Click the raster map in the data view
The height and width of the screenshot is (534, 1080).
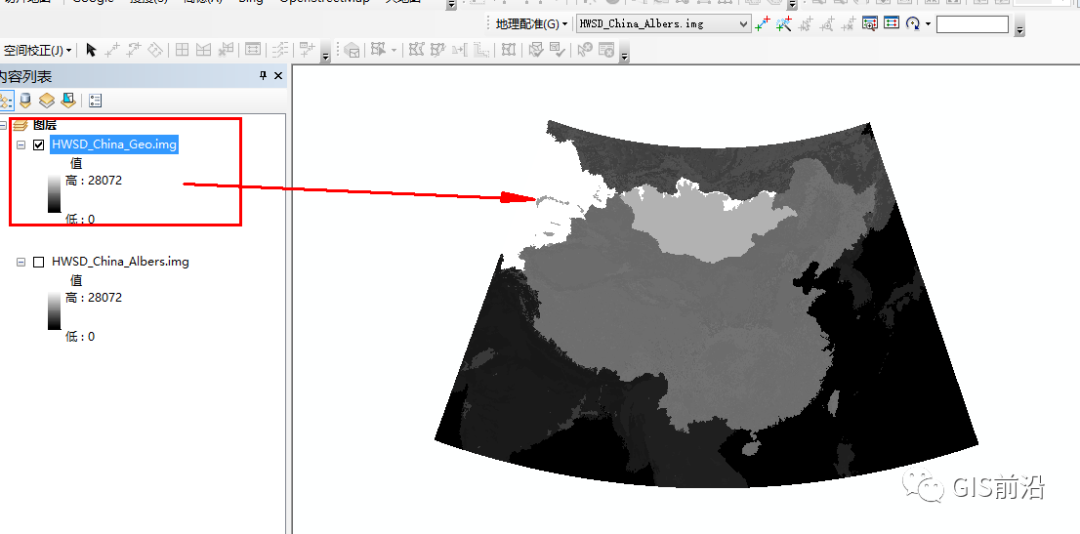(706, 303)
